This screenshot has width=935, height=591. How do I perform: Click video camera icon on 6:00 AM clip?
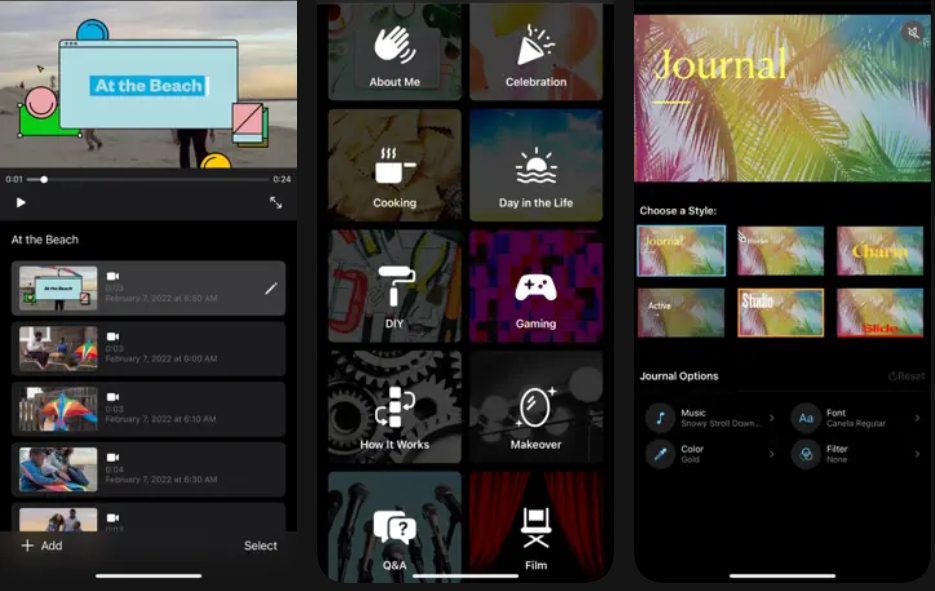[113, 337]
